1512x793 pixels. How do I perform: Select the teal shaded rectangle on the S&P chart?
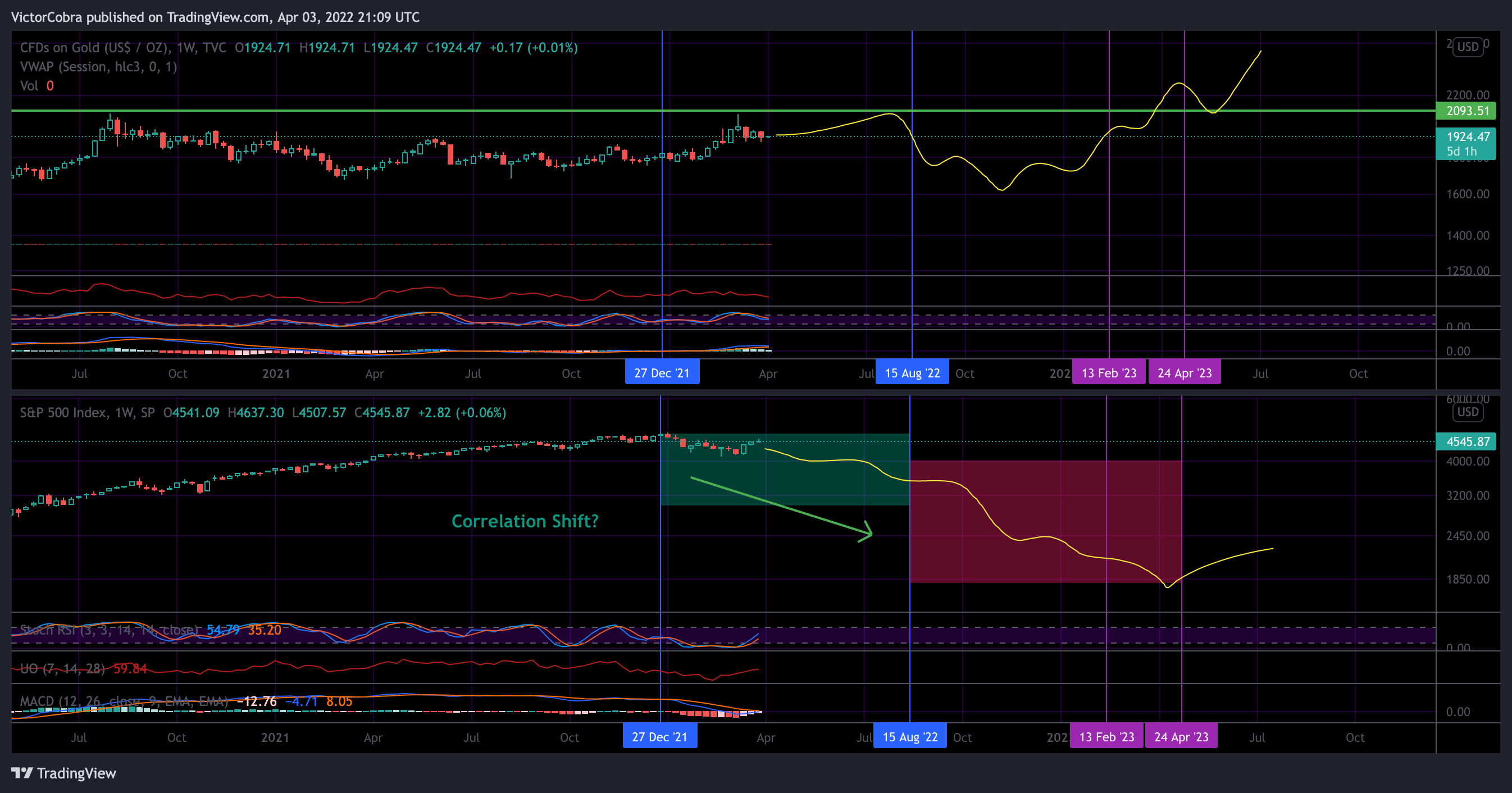(785, 470)
